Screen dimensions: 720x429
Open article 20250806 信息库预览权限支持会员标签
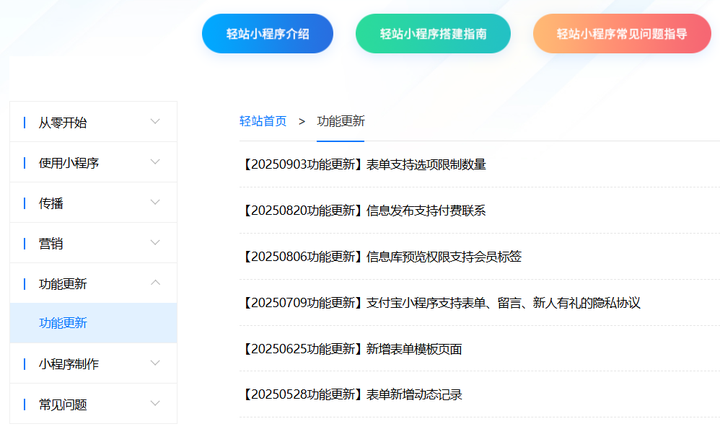coord(382,256)
